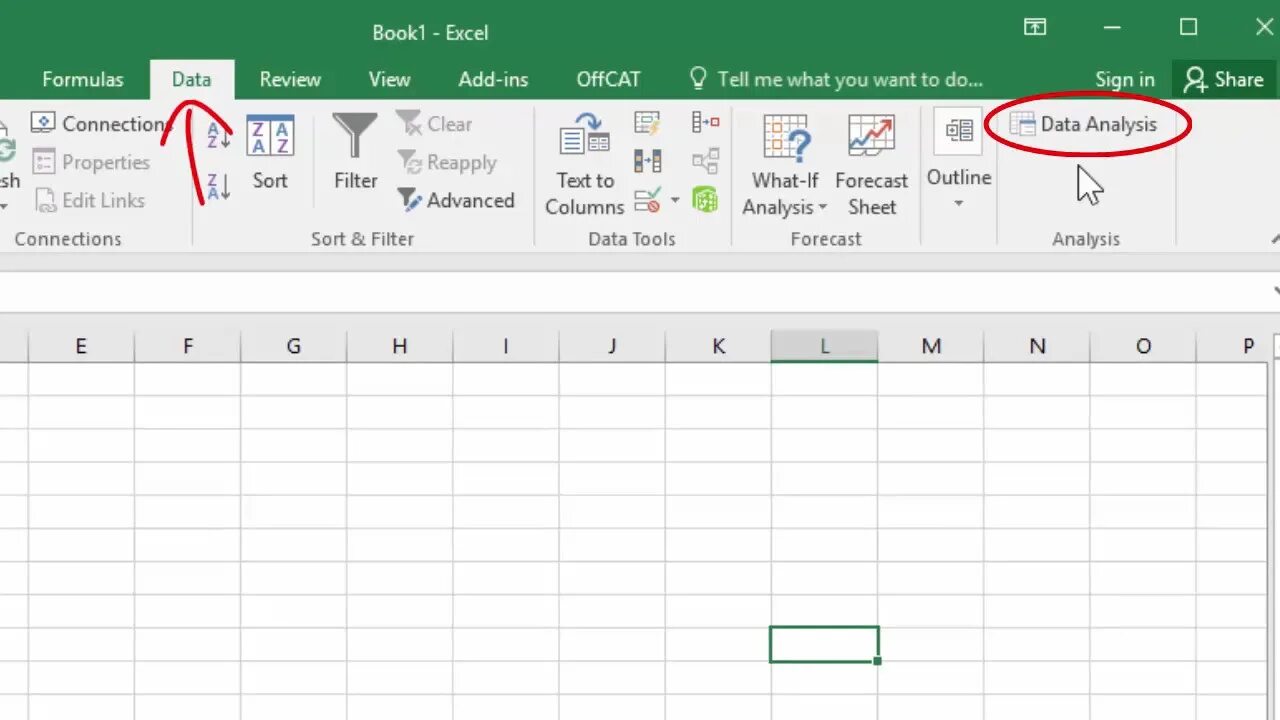Click Edit Links in Connections group

[90, 200]
